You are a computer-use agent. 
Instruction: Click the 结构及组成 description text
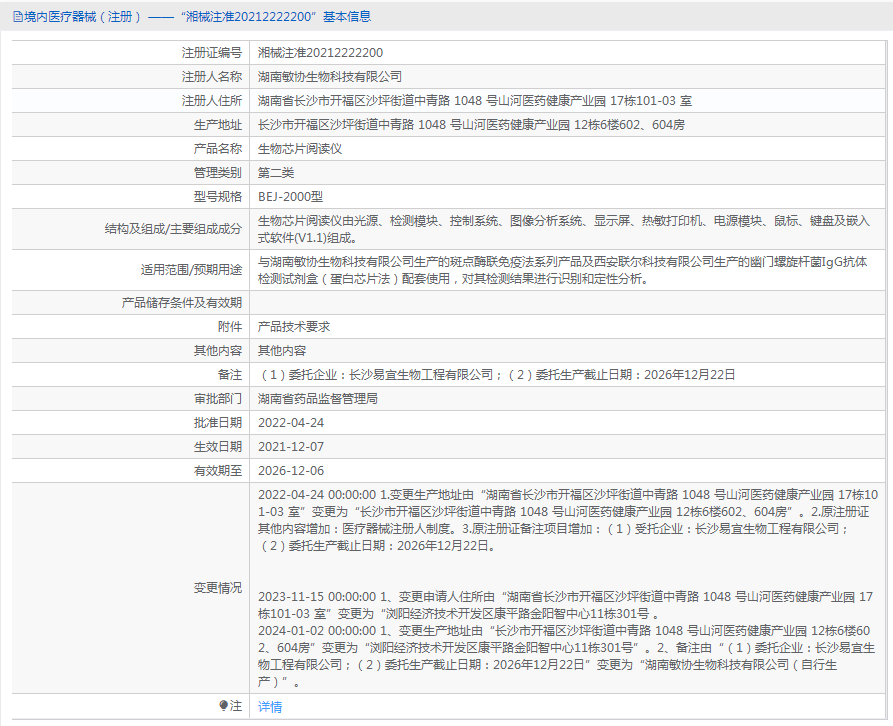pyautogui.click(x=564, y=229)
